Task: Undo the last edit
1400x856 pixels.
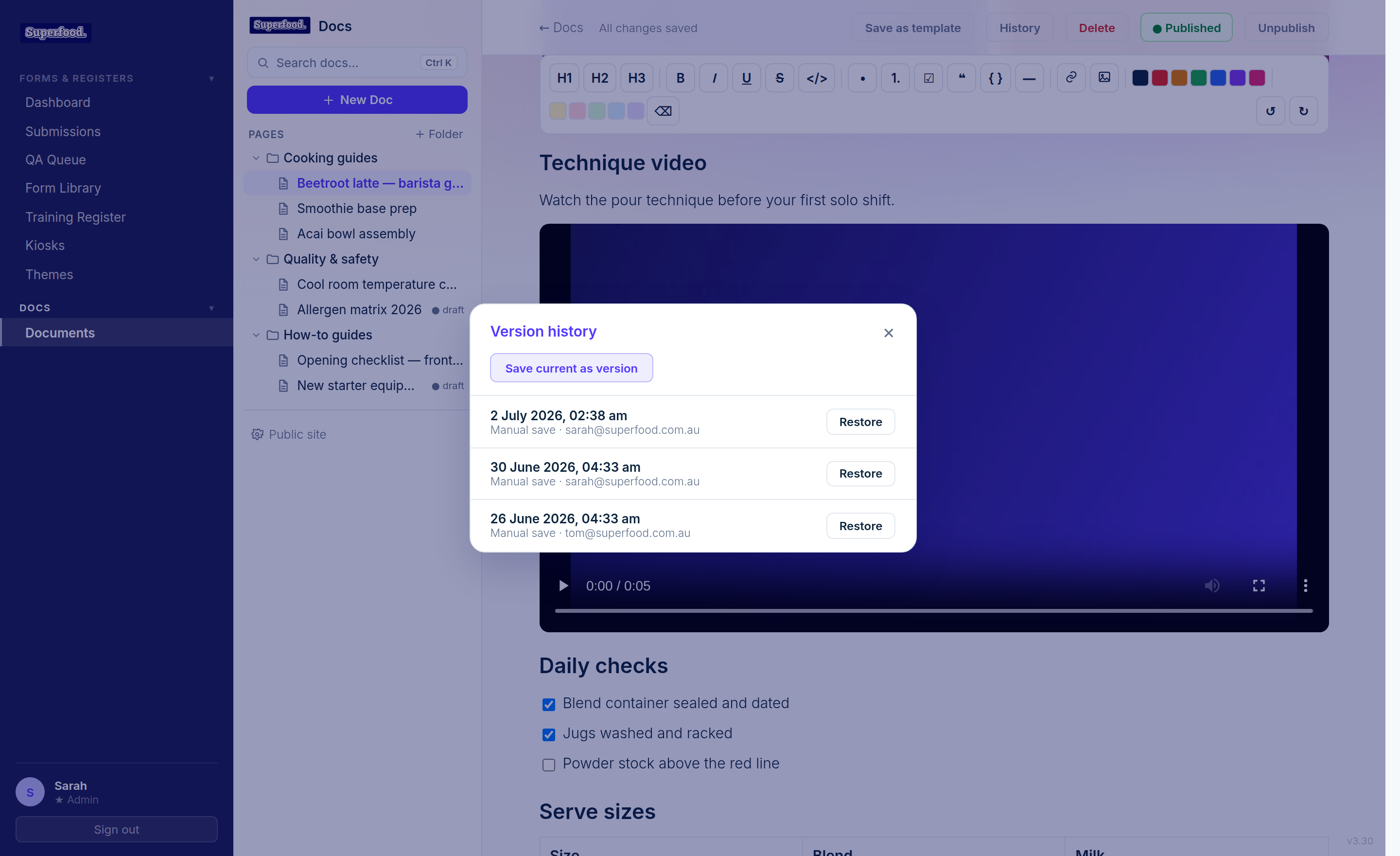Action: 1271,111
